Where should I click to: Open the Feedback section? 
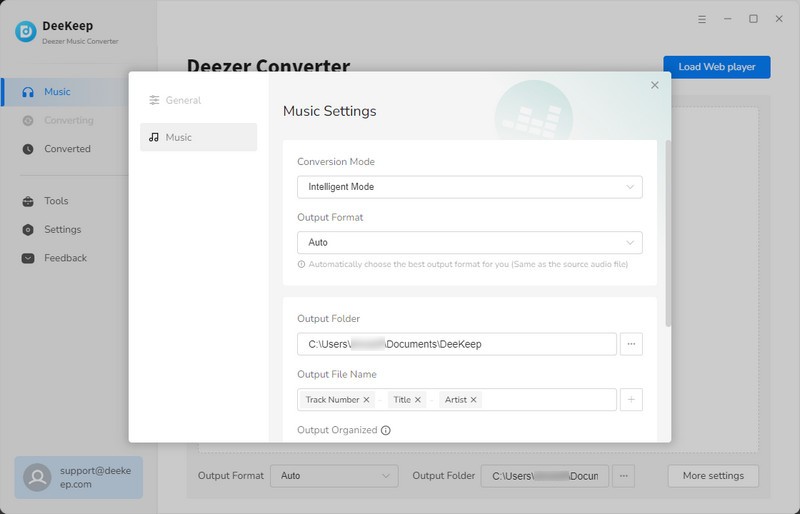point(65,258)
